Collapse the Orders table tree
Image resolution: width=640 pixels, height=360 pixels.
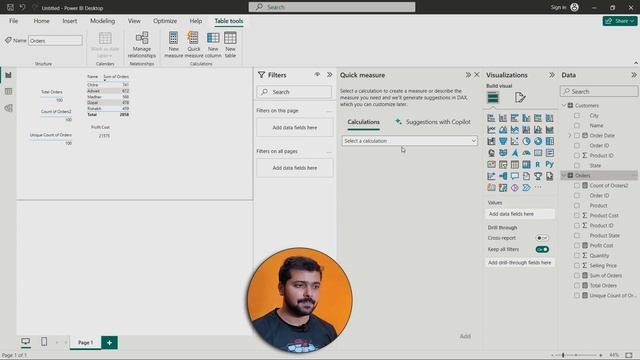564,176
